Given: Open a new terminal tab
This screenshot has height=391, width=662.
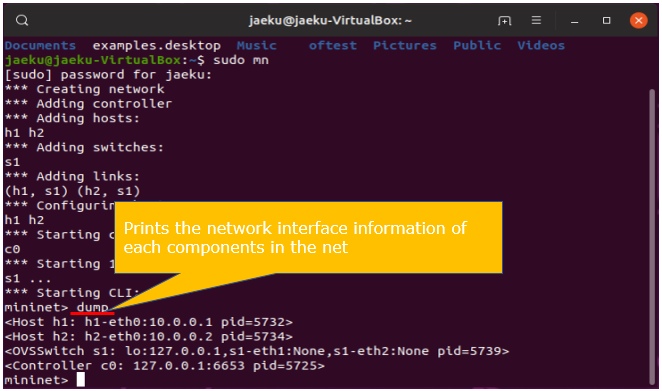Looking at the screenshot, I should (x=504, y=20).
